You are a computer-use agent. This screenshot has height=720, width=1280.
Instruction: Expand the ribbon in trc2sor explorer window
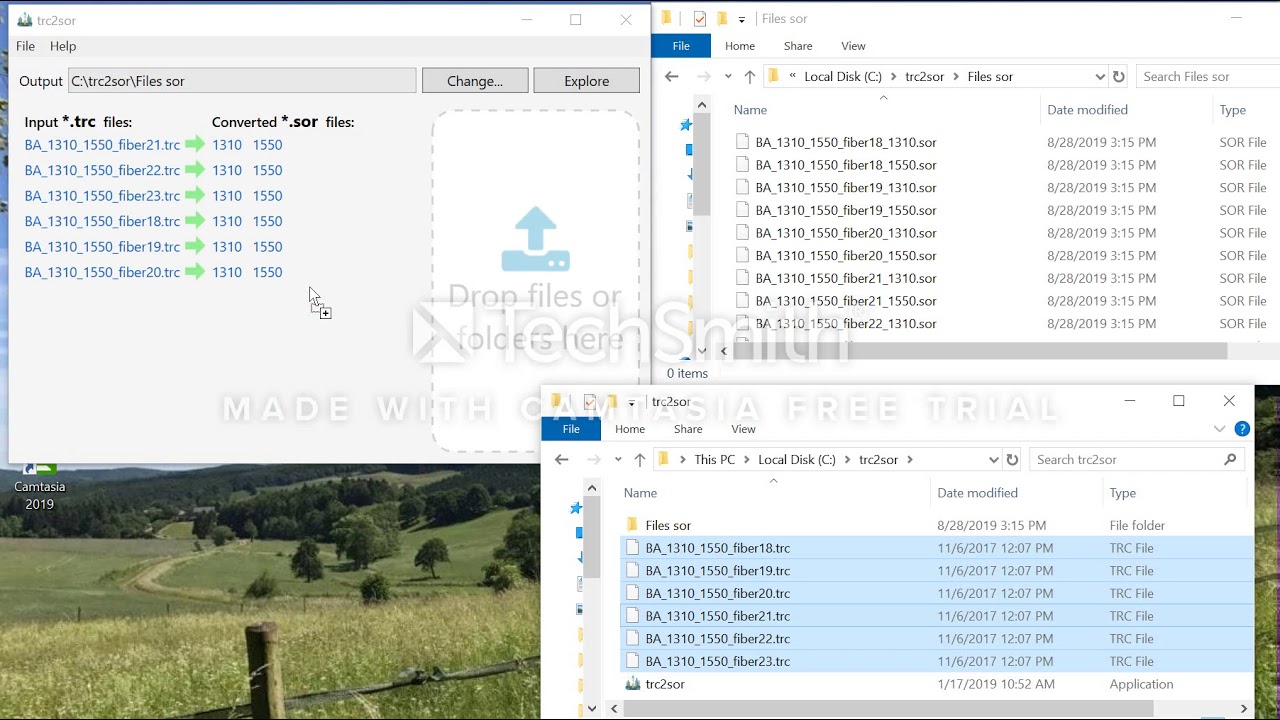[x=1219, y=429]
